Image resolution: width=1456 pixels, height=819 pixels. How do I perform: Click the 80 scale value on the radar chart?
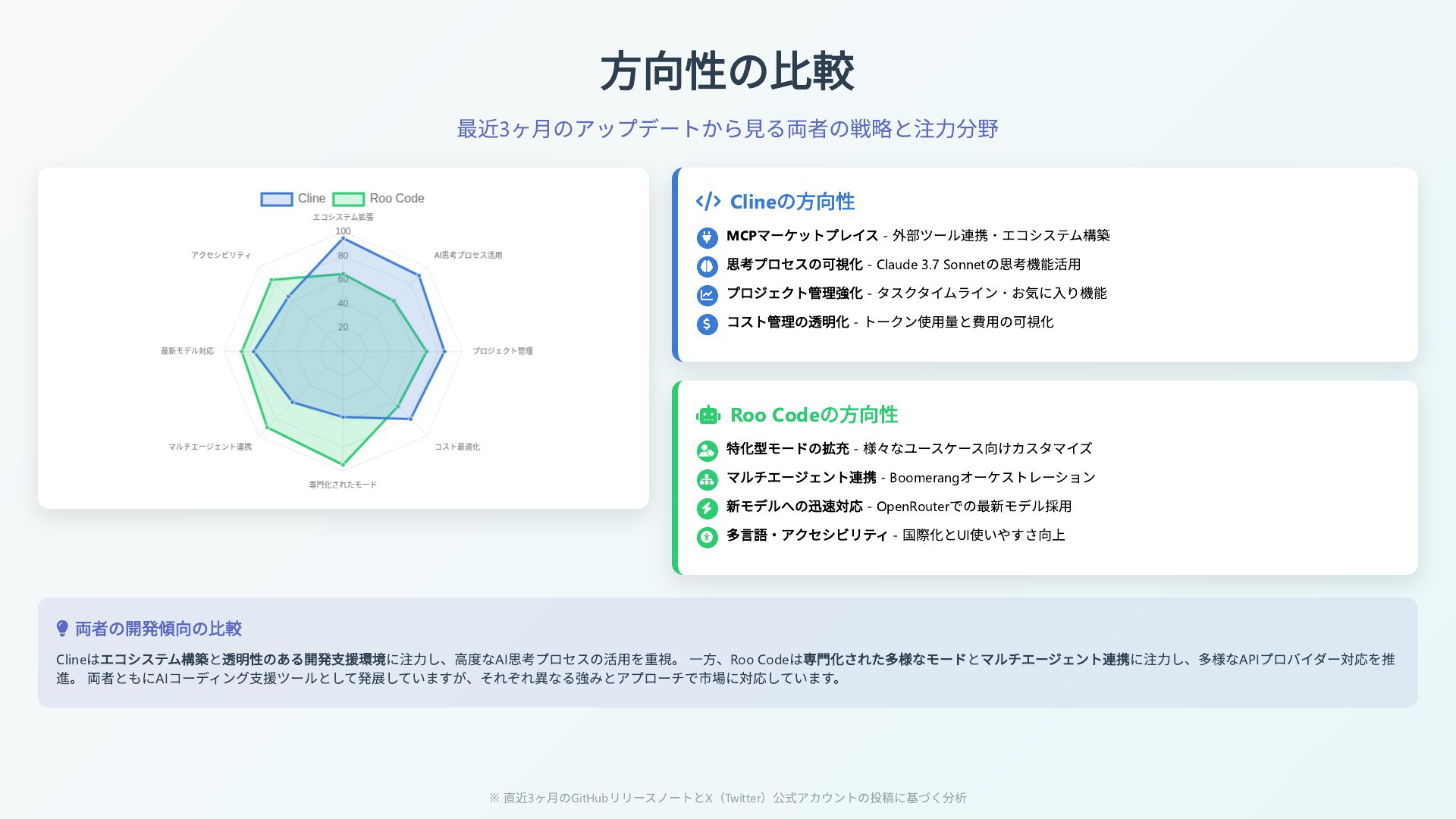tap(343, 256)
